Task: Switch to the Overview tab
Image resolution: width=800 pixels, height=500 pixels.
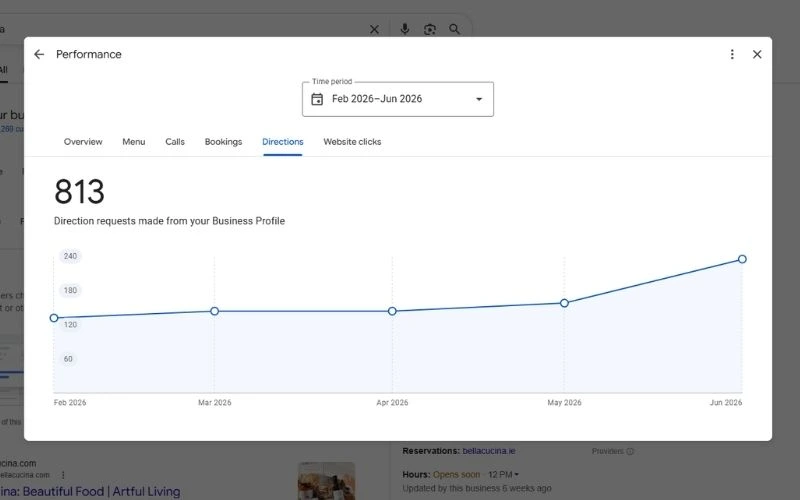Action: coord(83,142)
